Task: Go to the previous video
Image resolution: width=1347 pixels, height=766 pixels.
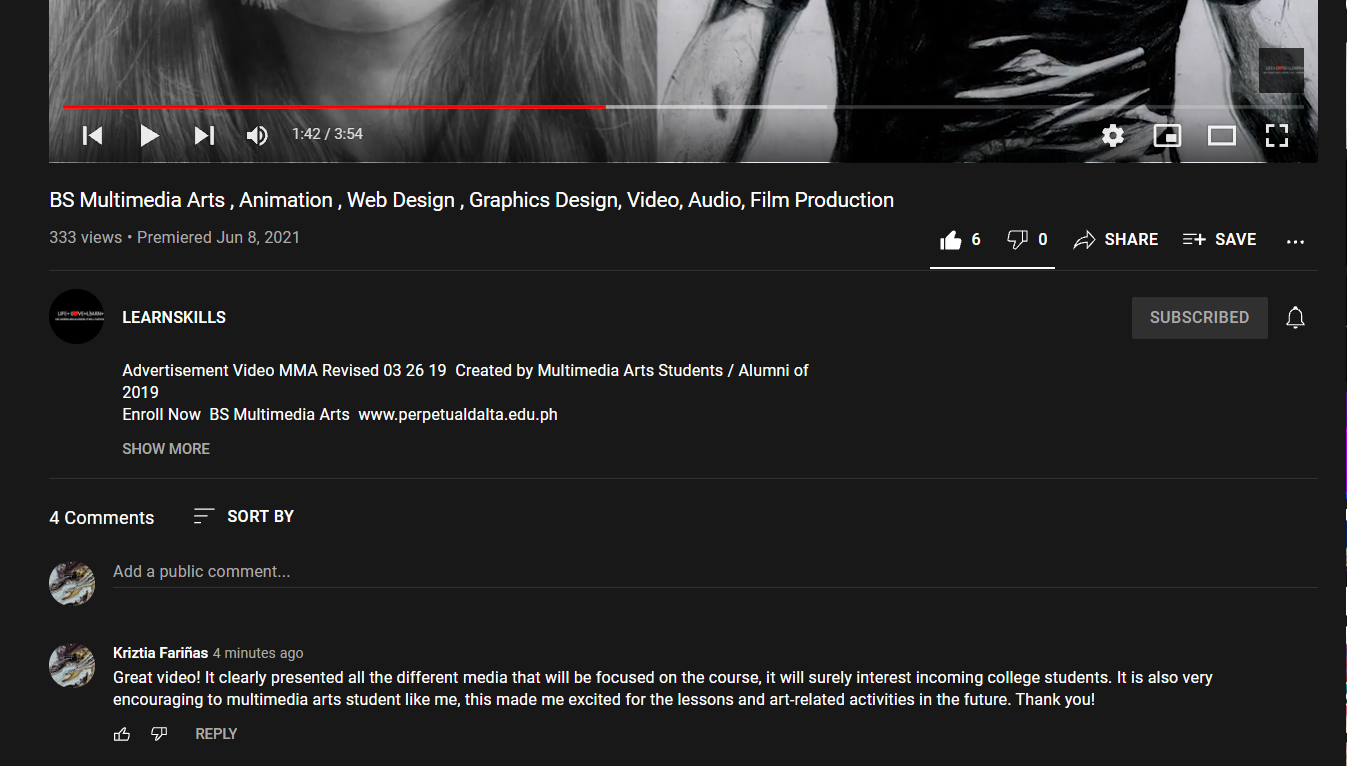Action: coord(92,135)
